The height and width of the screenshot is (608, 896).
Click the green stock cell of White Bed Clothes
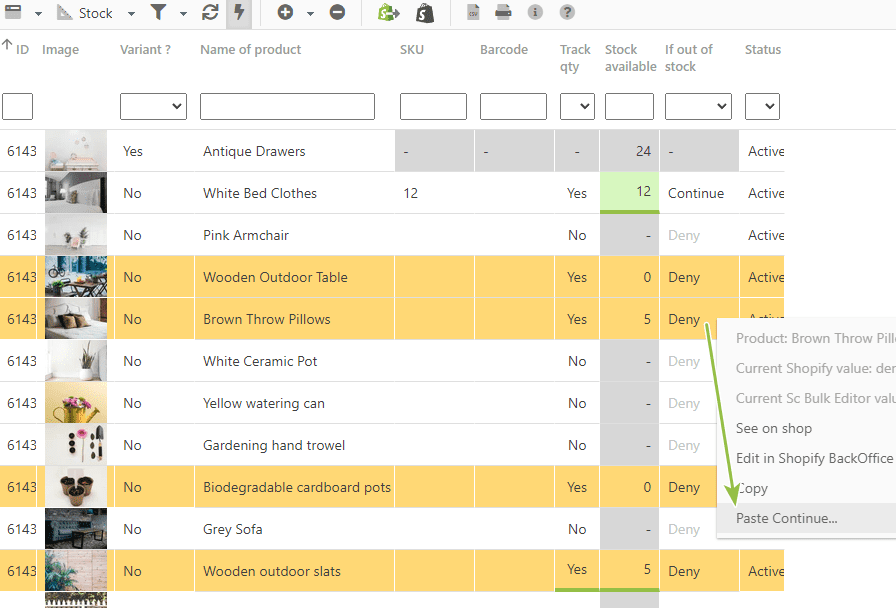tap(629, 193)
